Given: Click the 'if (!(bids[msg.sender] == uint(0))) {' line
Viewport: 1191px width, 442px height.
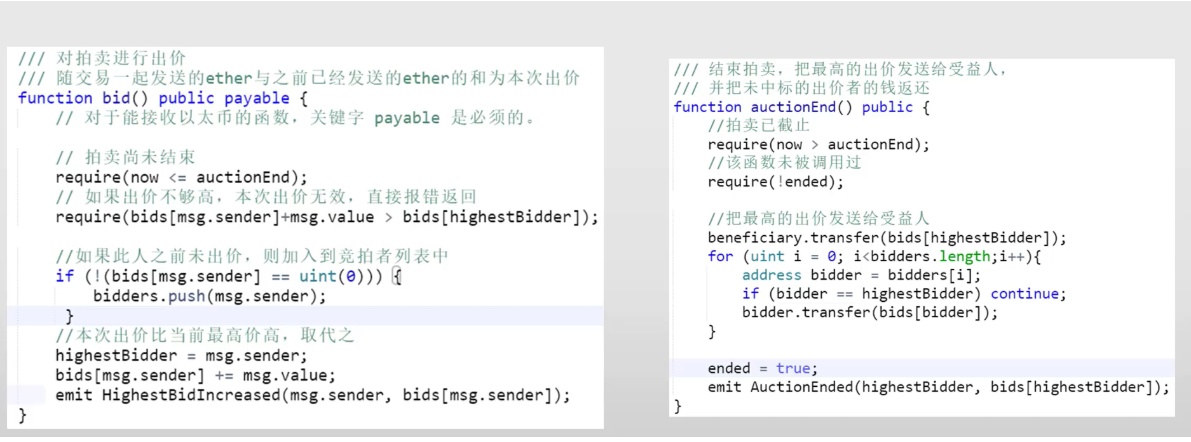Looking at the screenshot, I should (229, 276).
